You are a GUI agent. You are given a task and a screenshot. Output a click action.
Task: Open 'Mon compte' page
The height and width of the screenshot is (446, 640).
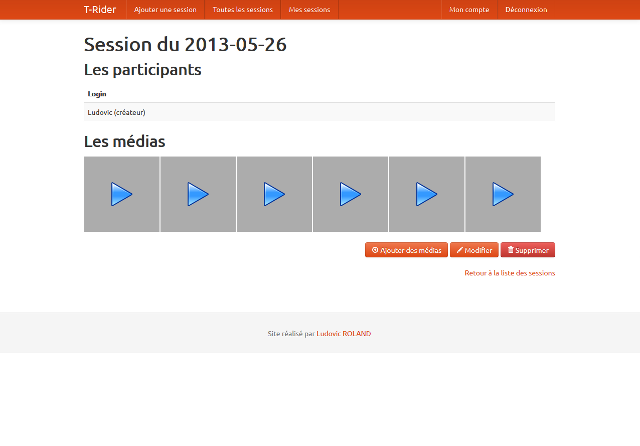pos(469,9)
